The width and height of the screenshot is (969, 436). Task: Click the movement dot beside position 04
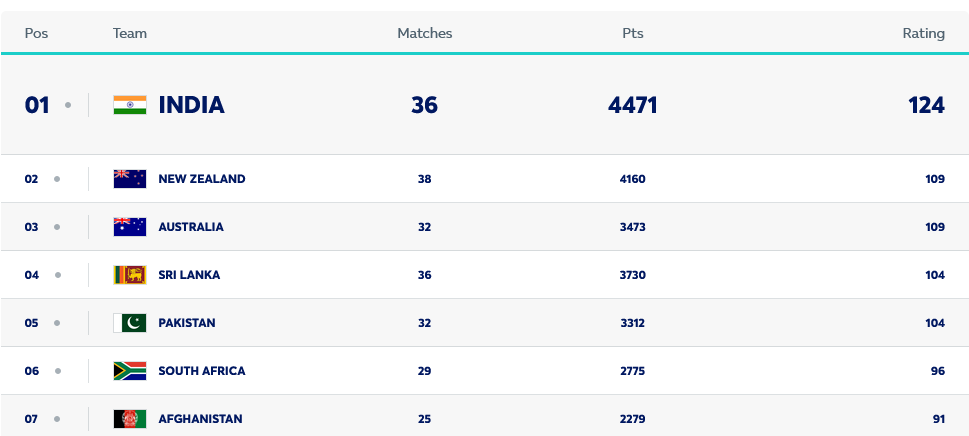[57, 275]
